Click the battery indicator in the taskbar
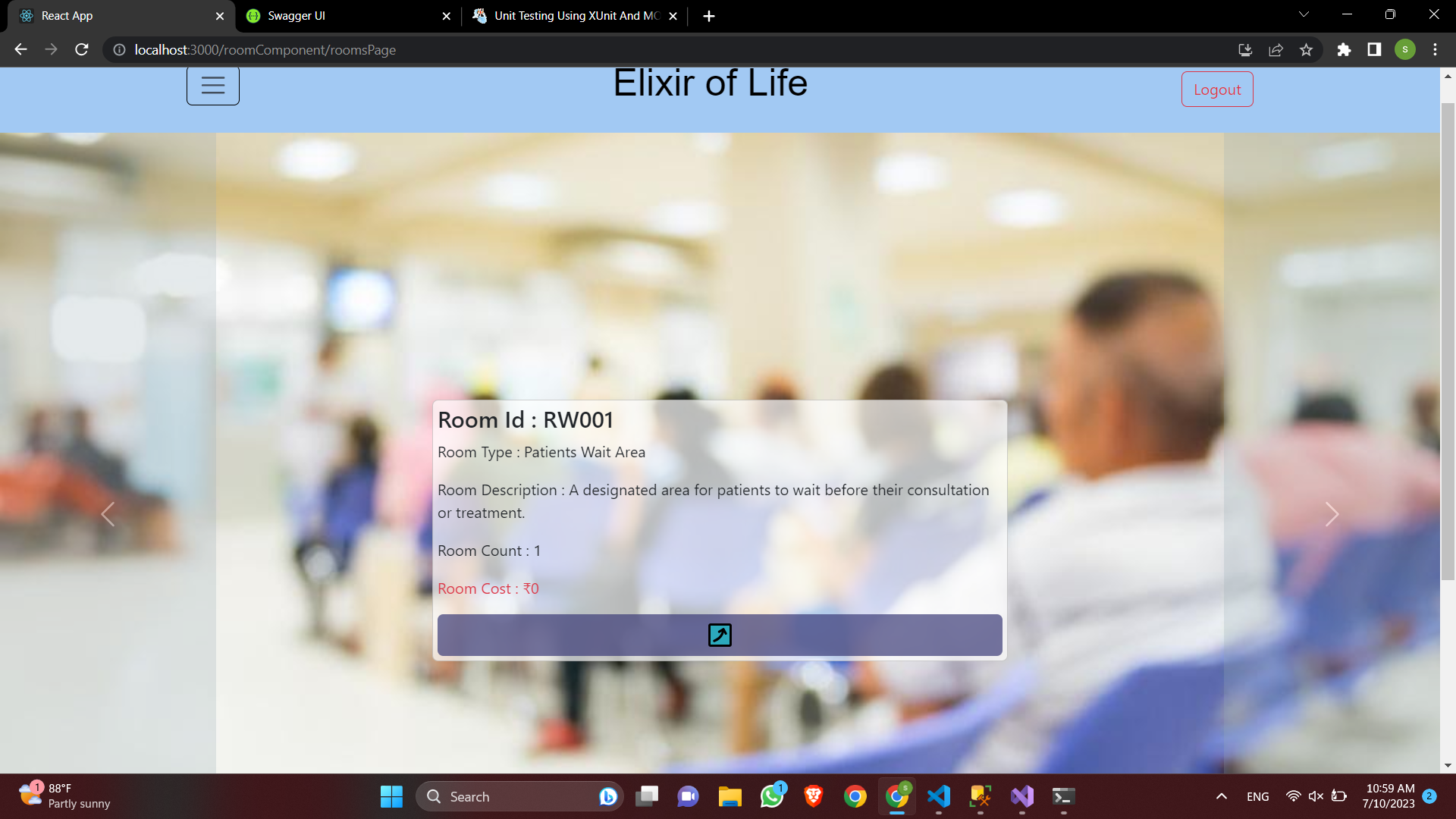This screenshot has width=1456, height=819. [x=1338, y=796]
